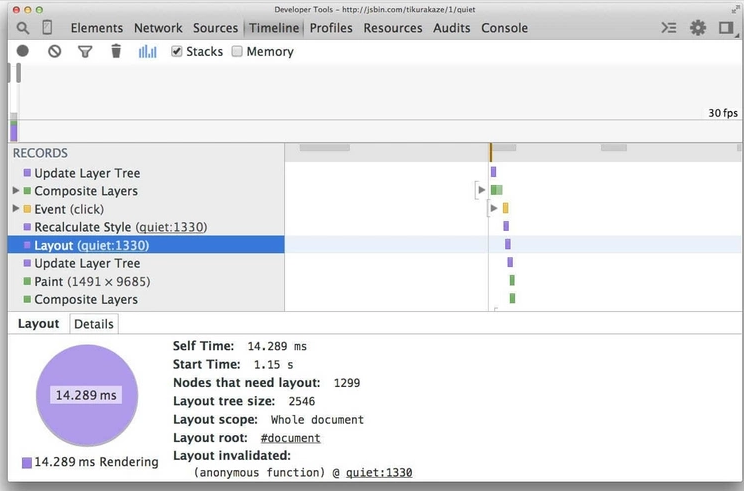744x491 pixels.
Task: Open the Elements panel
Action: [97, 28]
